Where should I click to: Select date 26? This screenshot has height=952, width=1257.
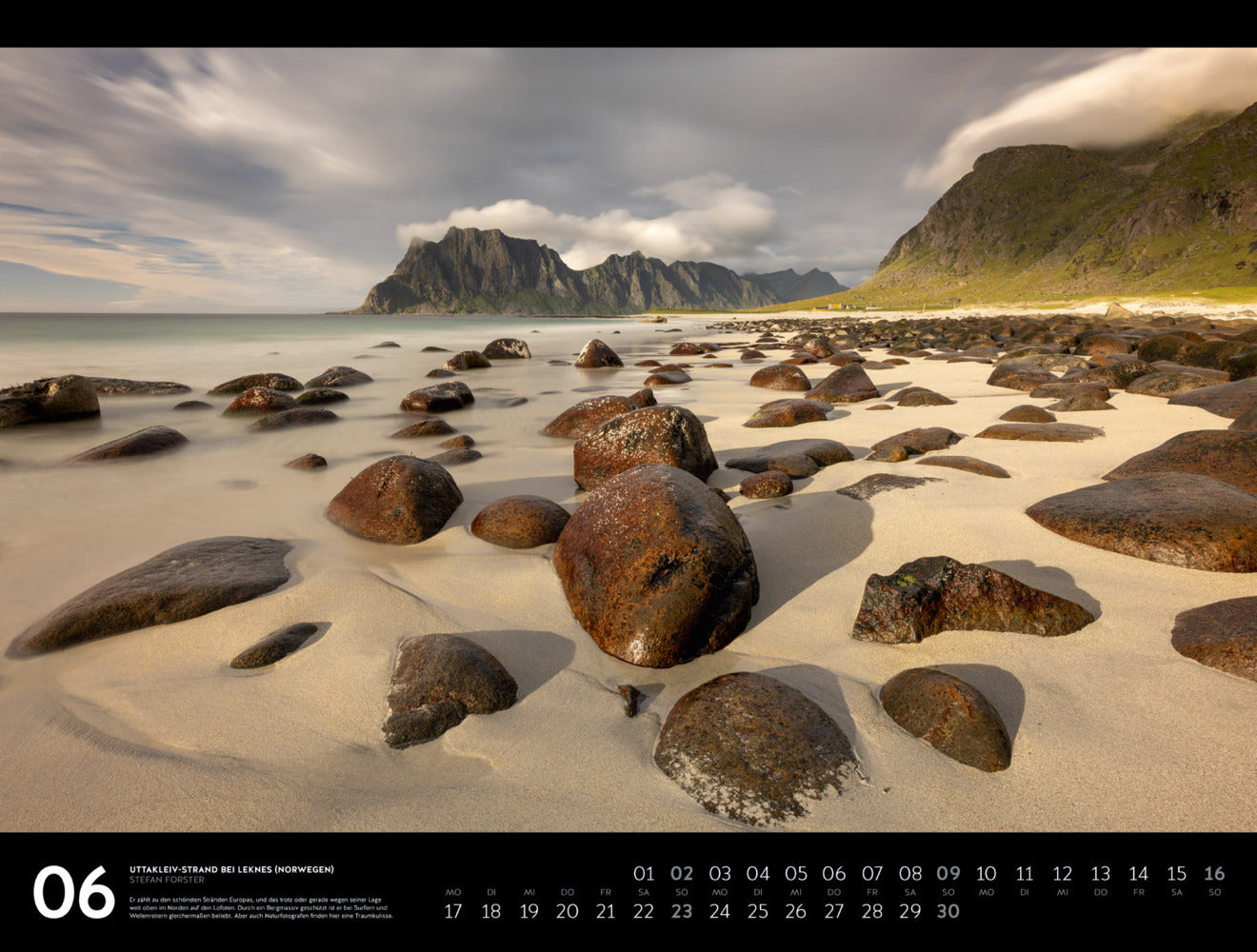coord(796,911)
